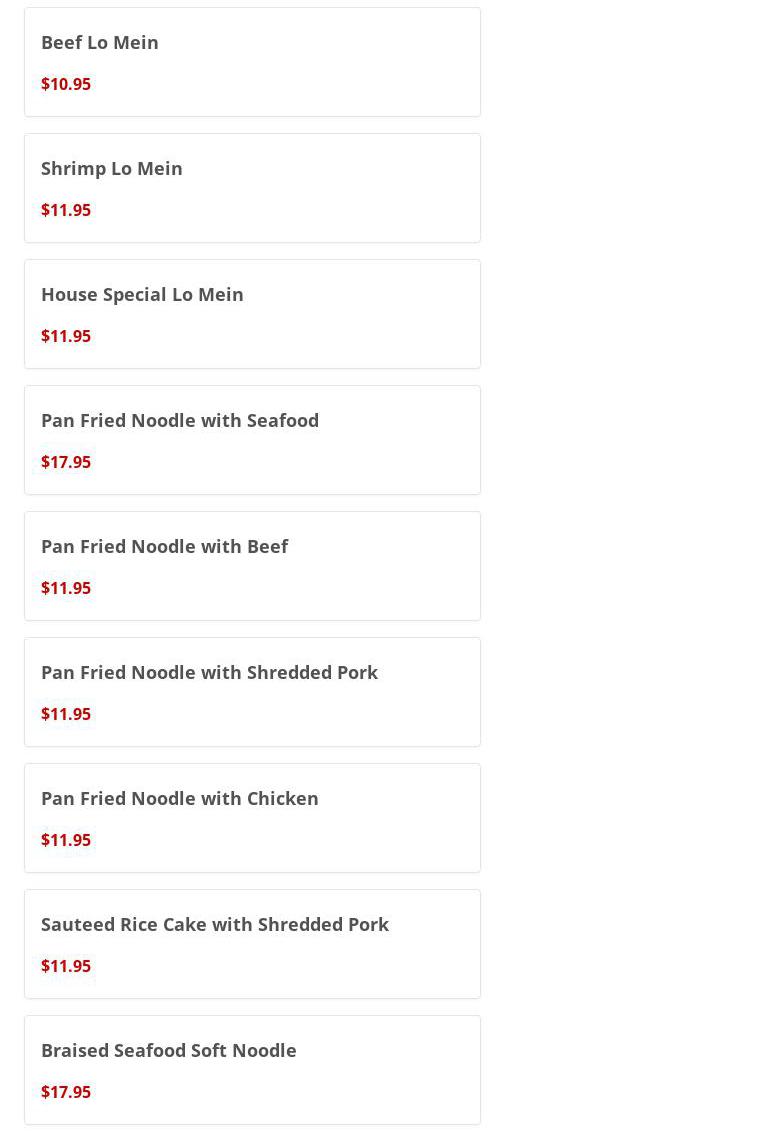Click price of Sauteed Rice Cake dish
770x1134 pixels.
click(66, 966)
